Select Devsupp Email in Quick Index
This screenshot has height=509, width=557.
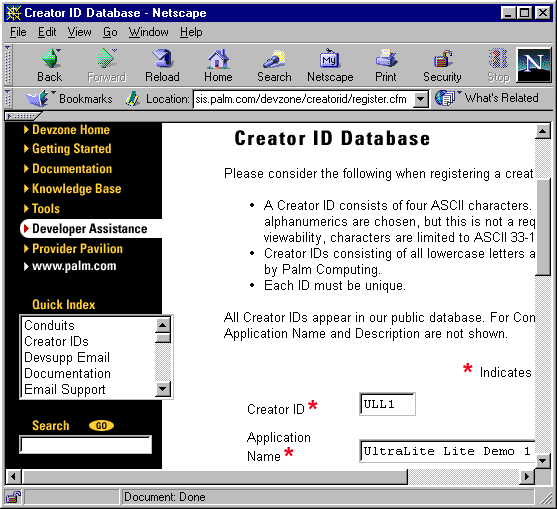tap(67, 357)
